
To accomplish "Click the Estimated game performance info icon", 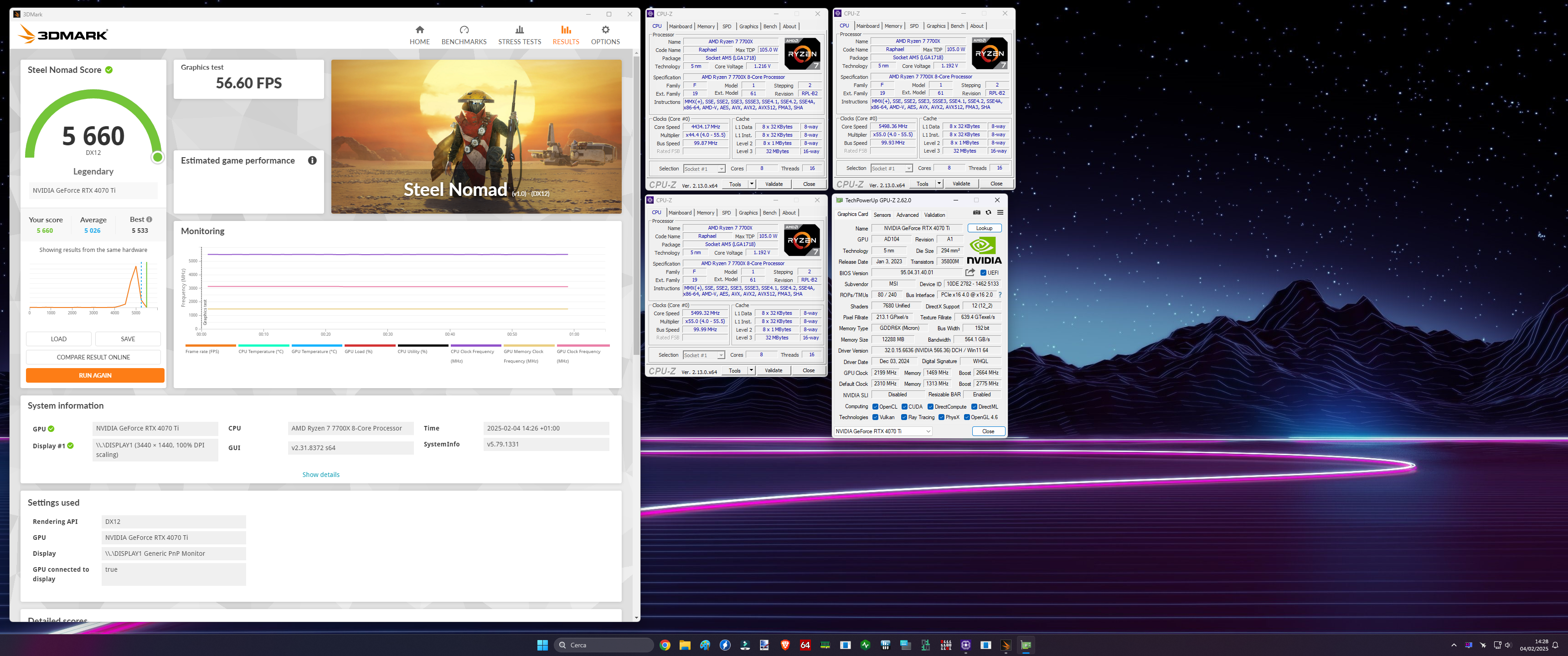I will pyautogui.click(x=312, y=161).
